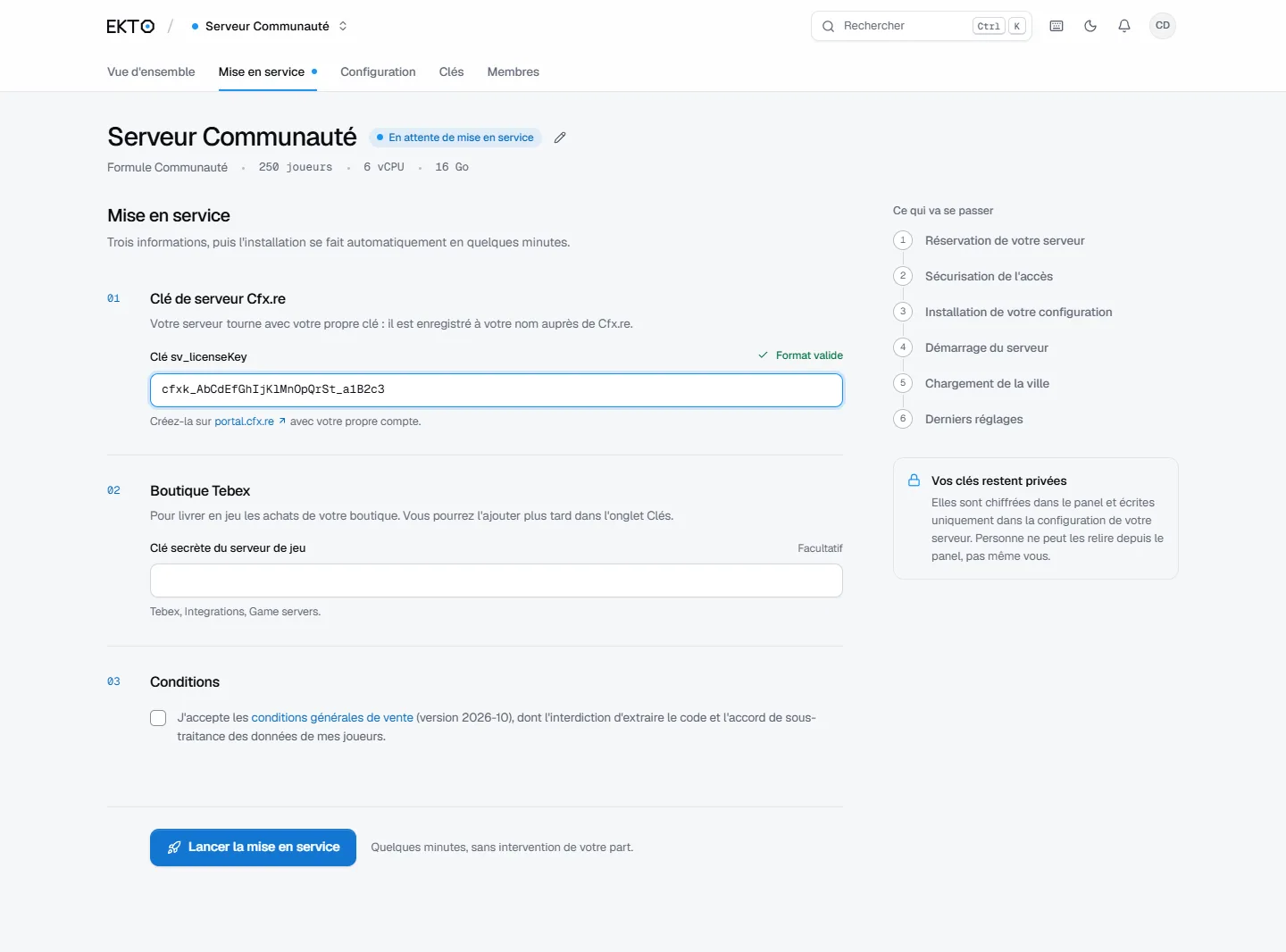Viewport: 1286px width, 952px height.
Task: Go to the Clés tab
Action: click(x=452, y=71)
